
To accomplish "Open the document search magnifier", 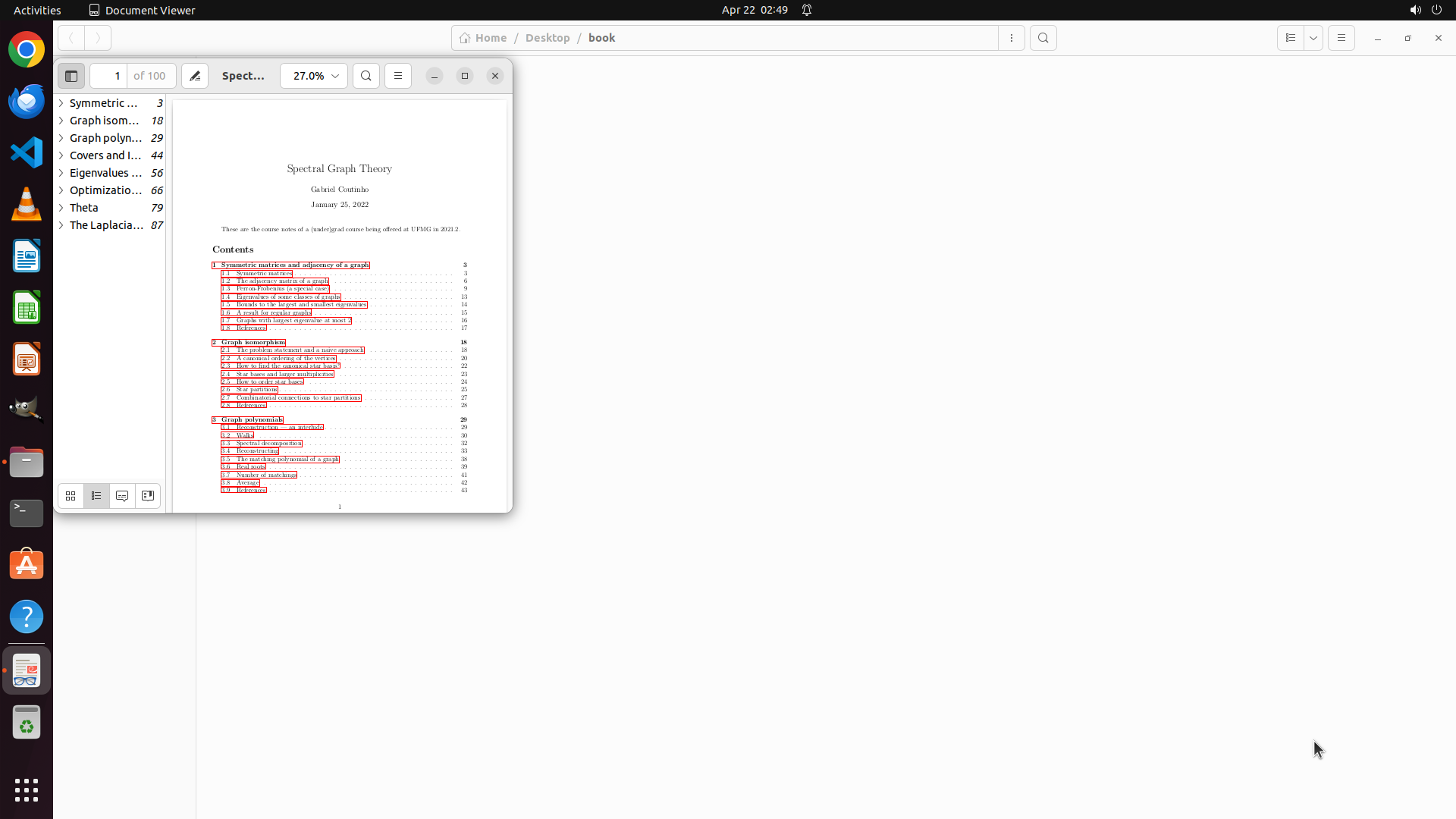I will pyautogui.click(x=366, y=76).
